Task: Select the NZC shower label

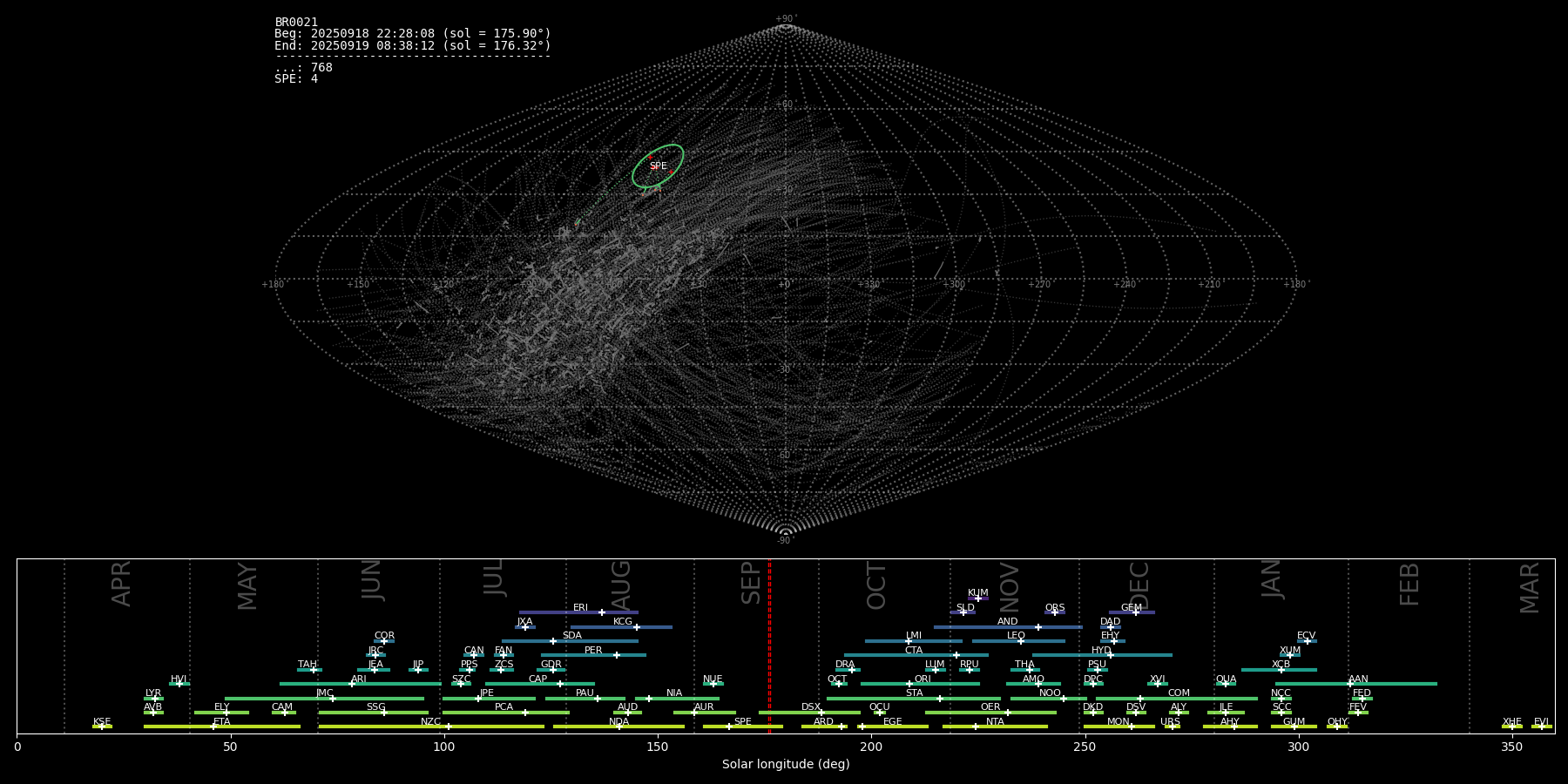Action: point(430,722)
